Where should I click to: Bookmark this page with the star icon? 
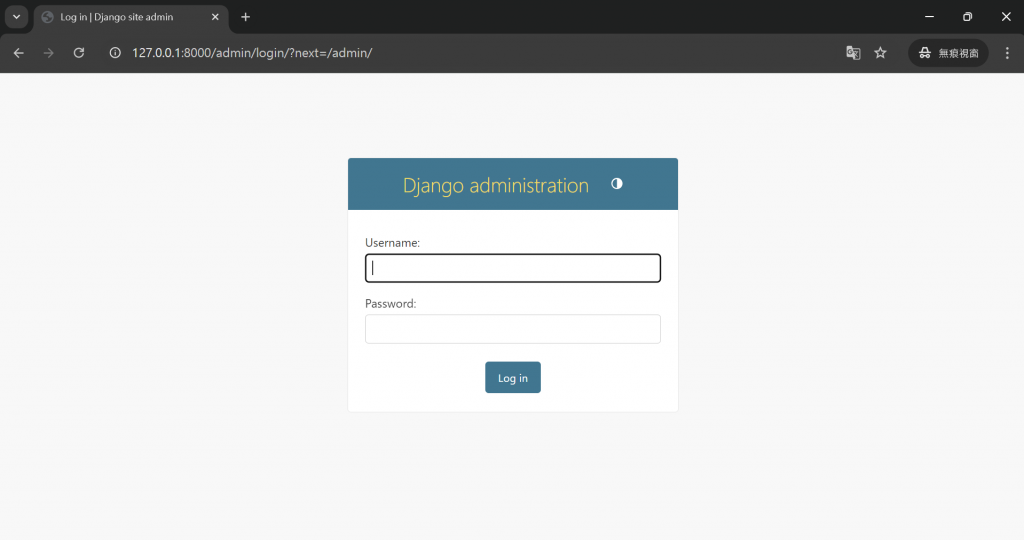tap(880, 53)
